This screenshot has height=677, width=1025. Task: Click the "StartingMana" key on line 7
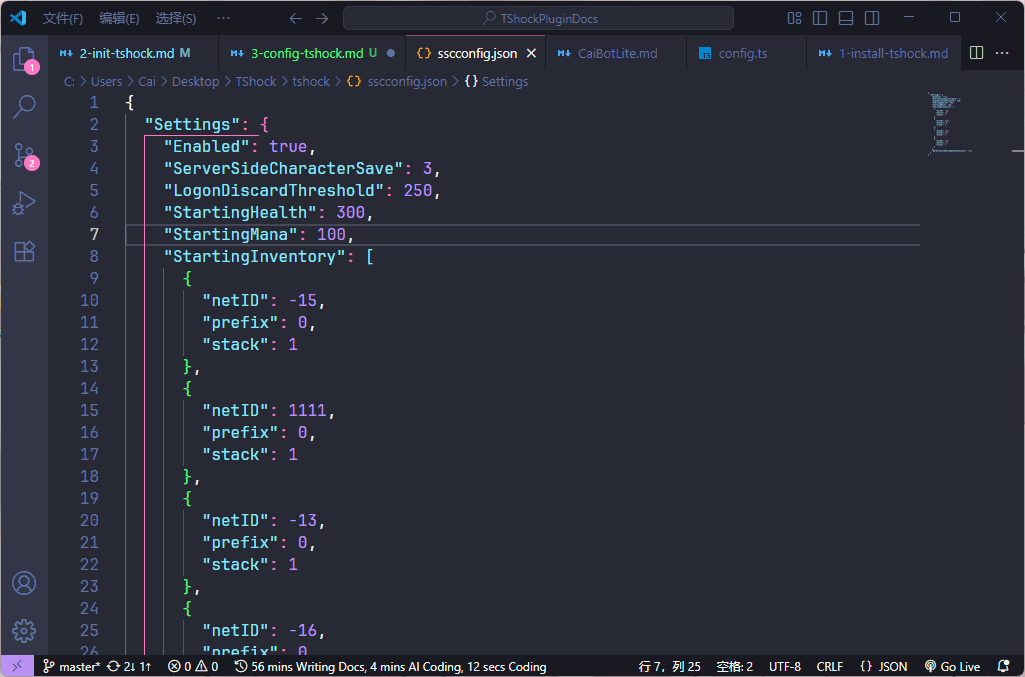pyautogui.click(x=231, y=235)
